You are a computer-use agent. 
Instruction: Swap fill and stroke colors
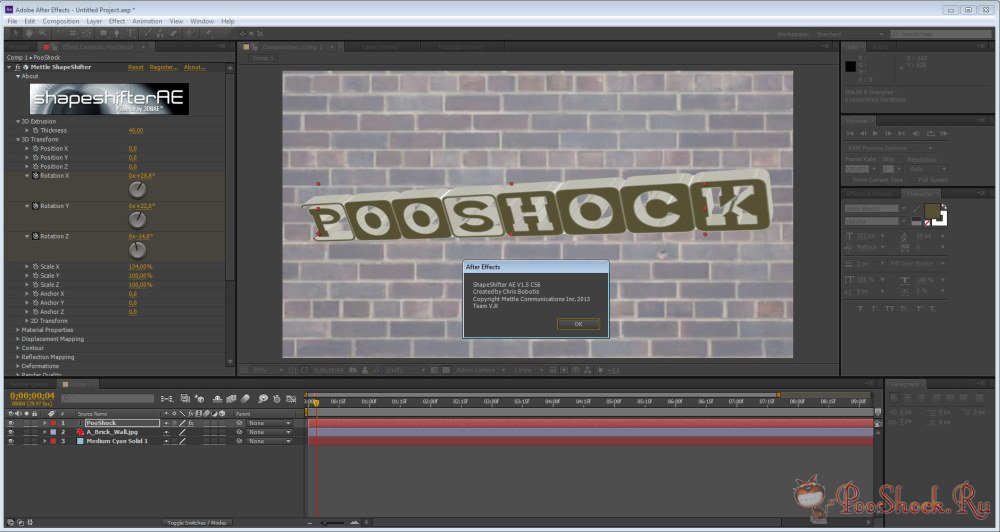coord(943,207)
